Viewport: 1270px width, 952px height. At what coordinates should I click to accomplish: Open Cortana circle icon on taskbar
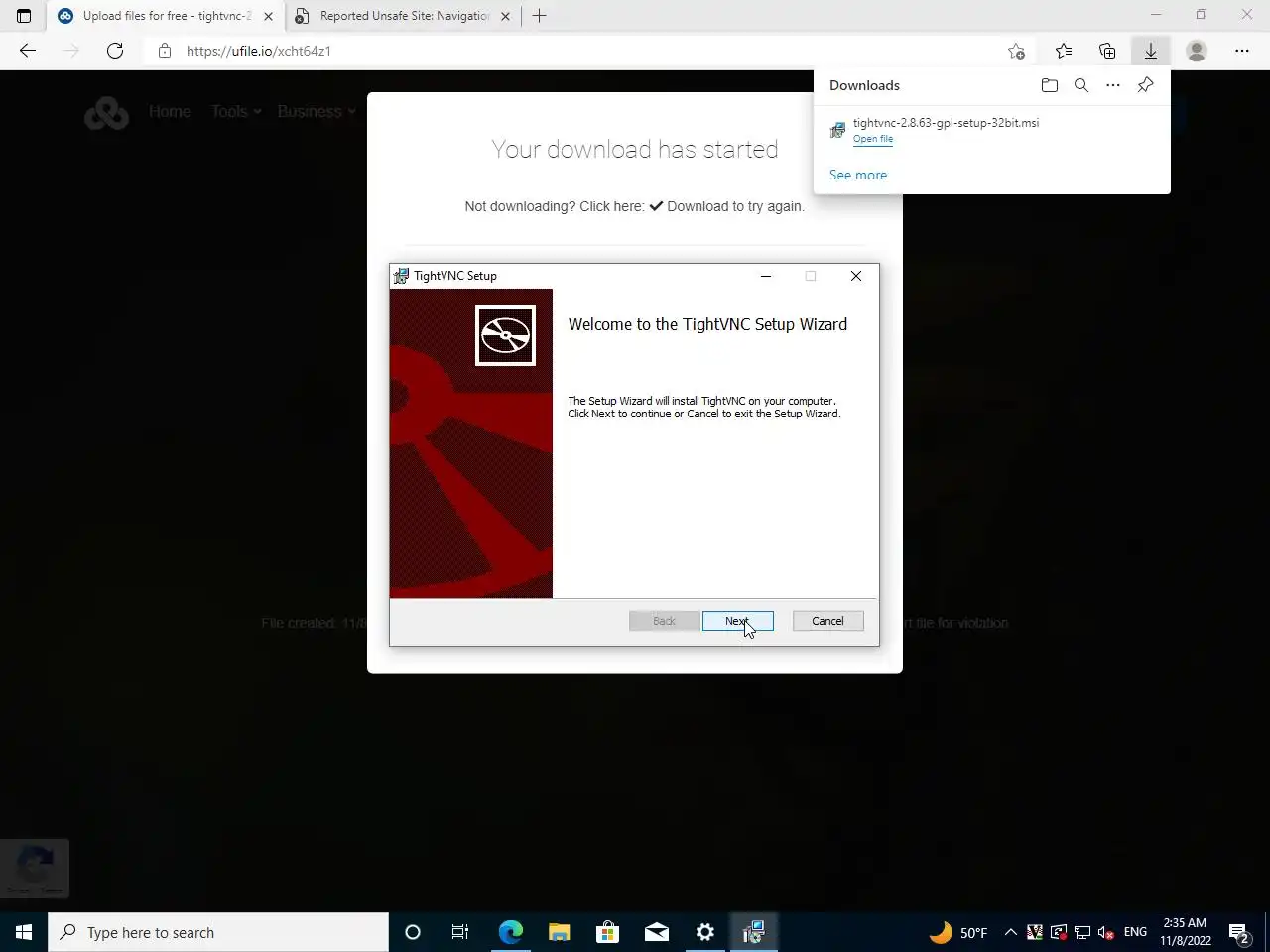click(x=413, y=932)
